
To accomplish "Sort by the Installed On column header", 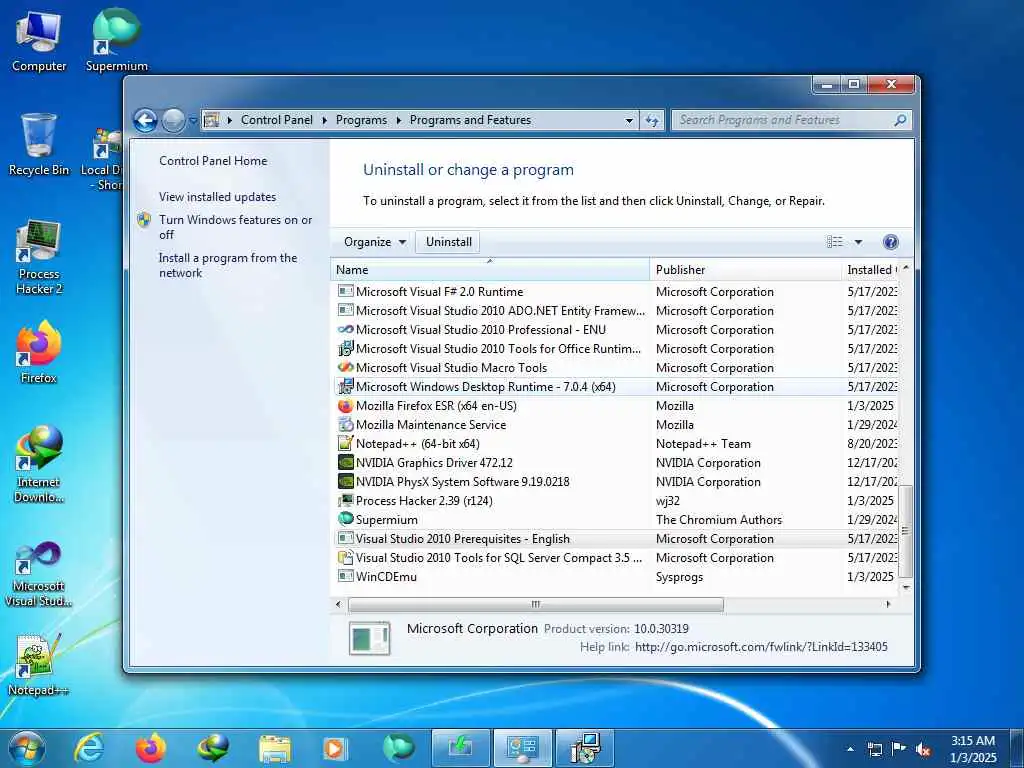I will click(871, 270).
